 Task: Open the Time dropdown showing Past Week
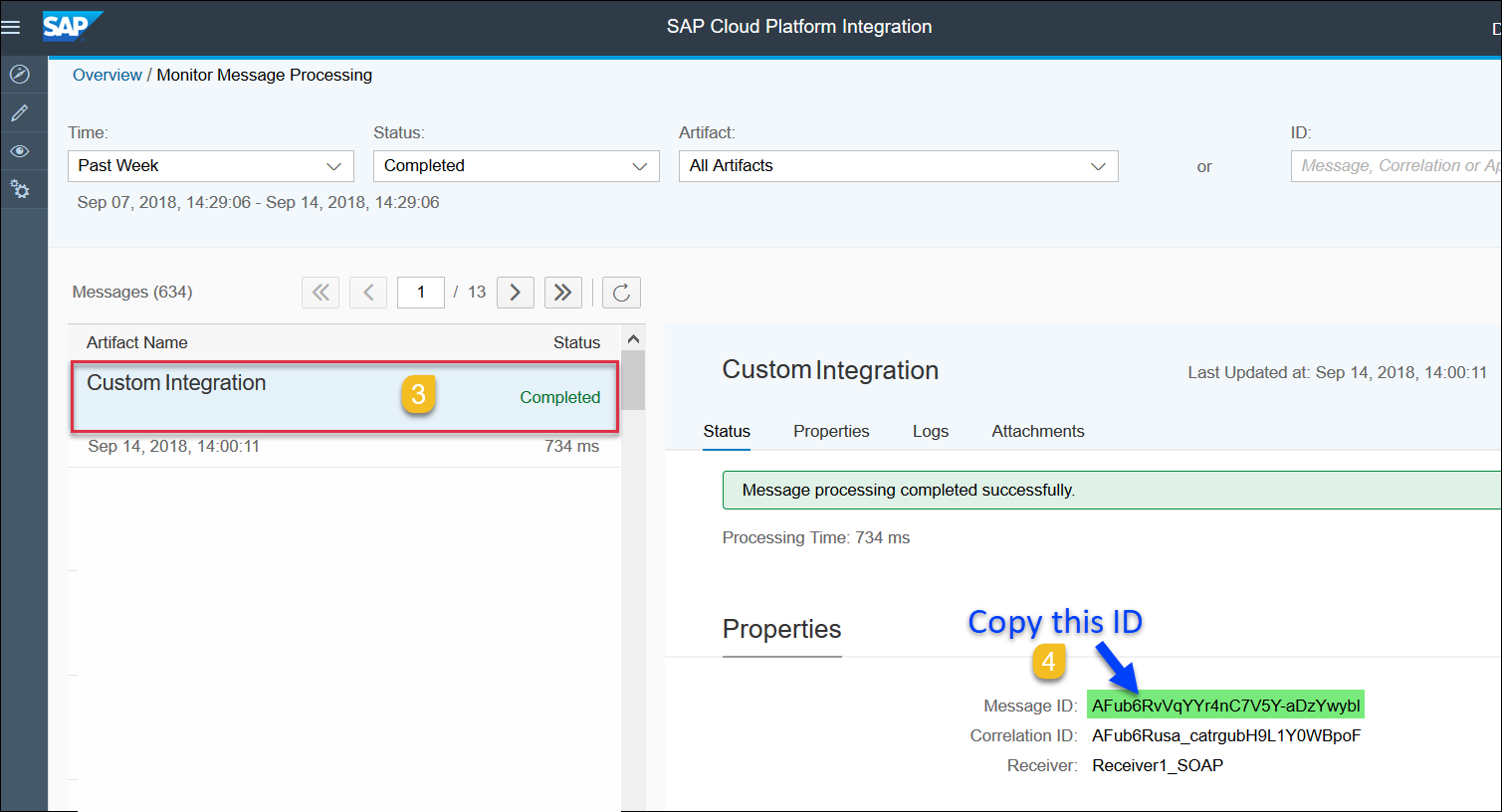tap(211, 166)
